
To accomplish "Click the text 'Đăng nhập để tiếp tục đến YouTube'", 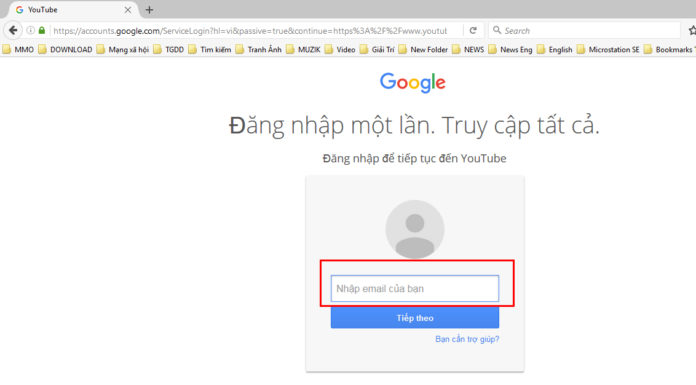I will pos(414,159).
